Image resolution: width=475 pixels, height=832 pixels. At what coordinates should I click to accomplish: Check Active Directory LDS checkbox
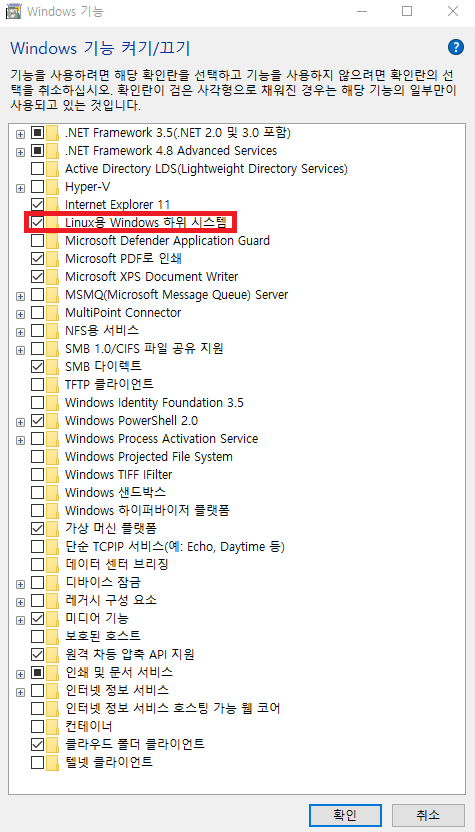pos(37,169)
